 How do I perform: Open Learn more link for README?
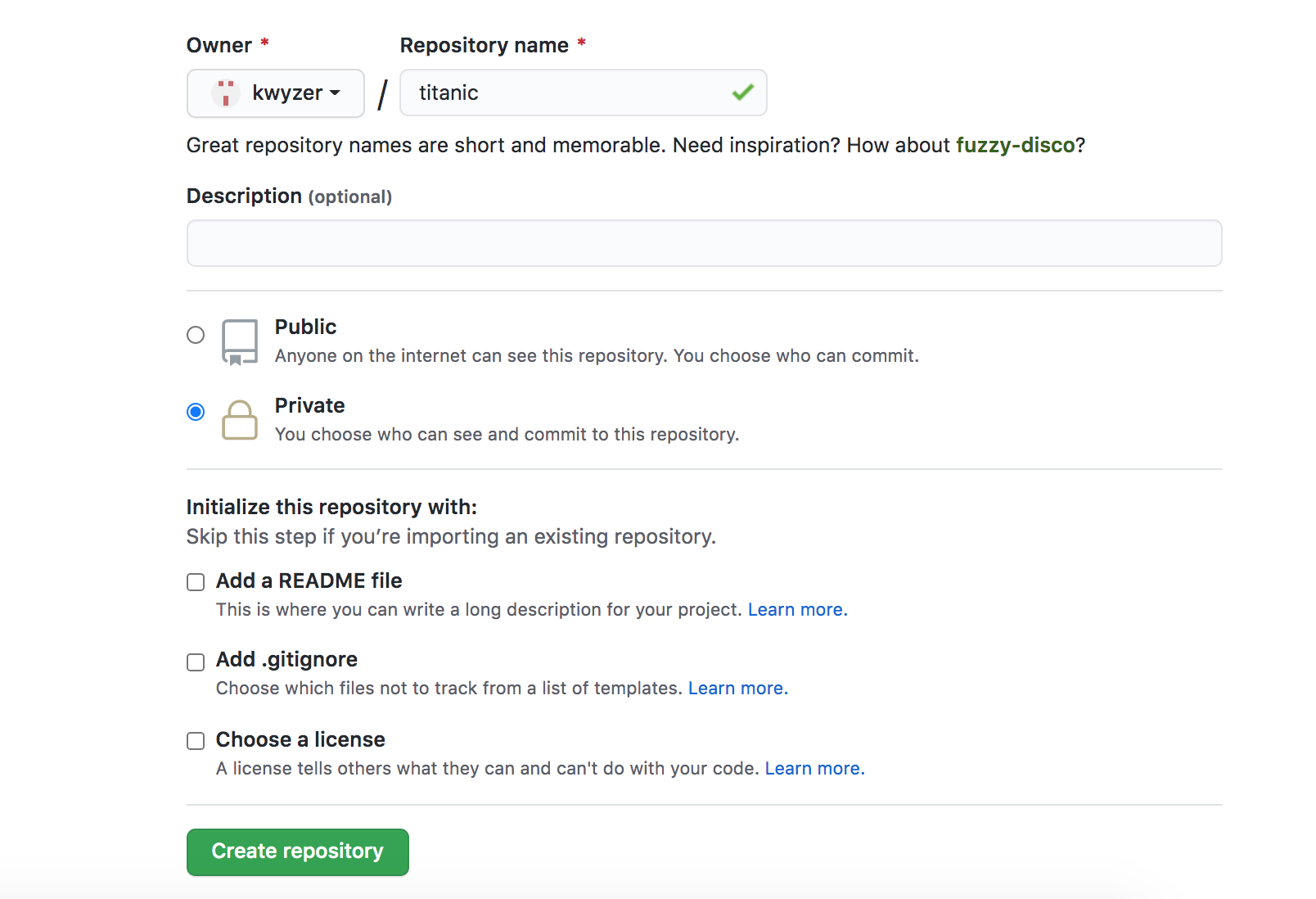click(797, 610)
